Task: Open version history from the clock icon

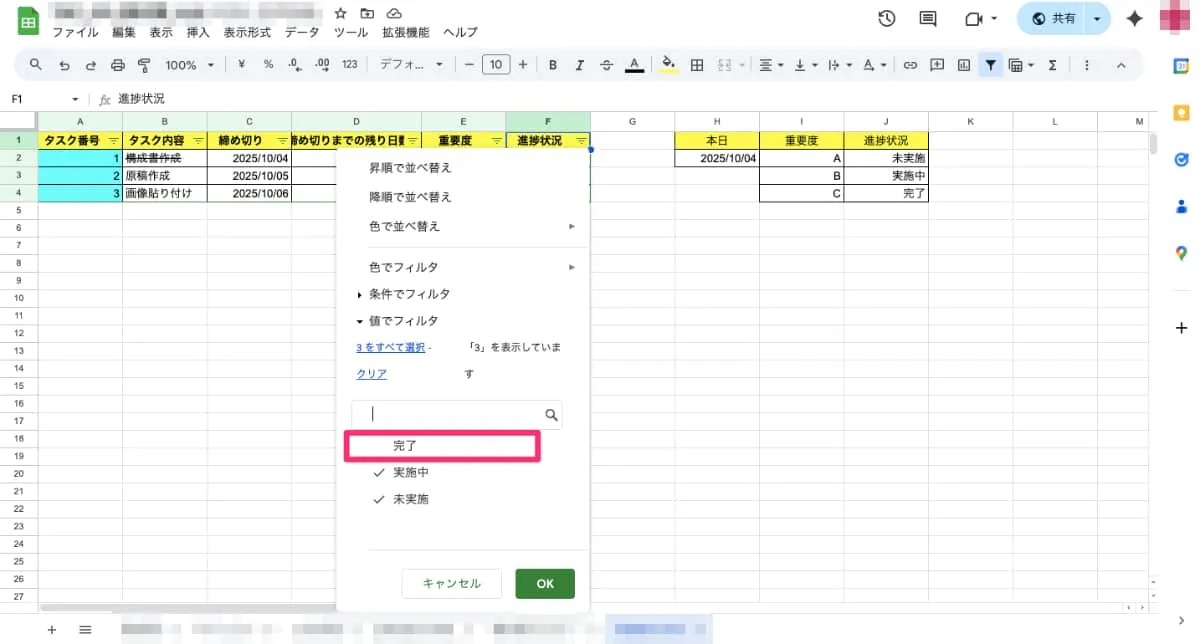Action: (x=886, y=17)
